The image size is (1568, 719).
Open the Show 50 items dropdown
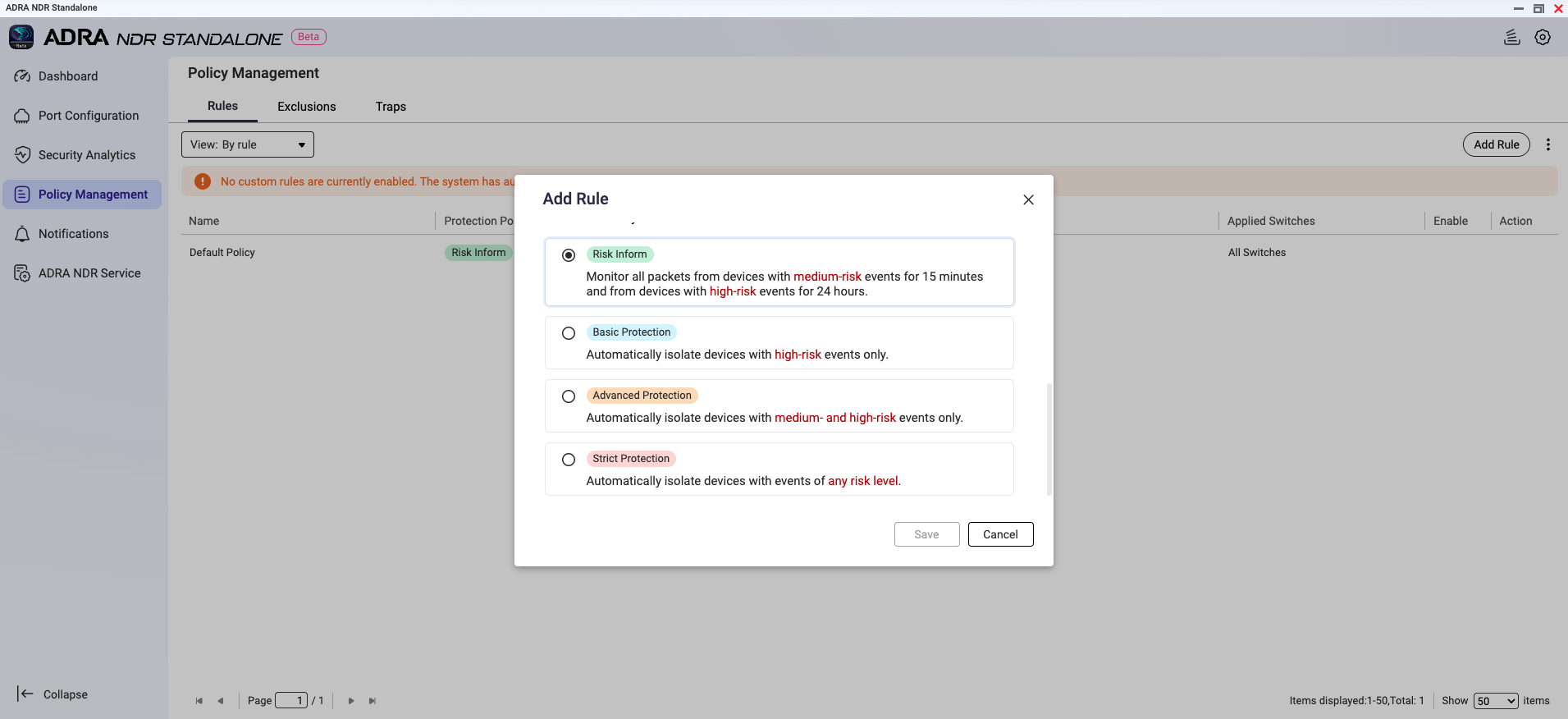1495,701
